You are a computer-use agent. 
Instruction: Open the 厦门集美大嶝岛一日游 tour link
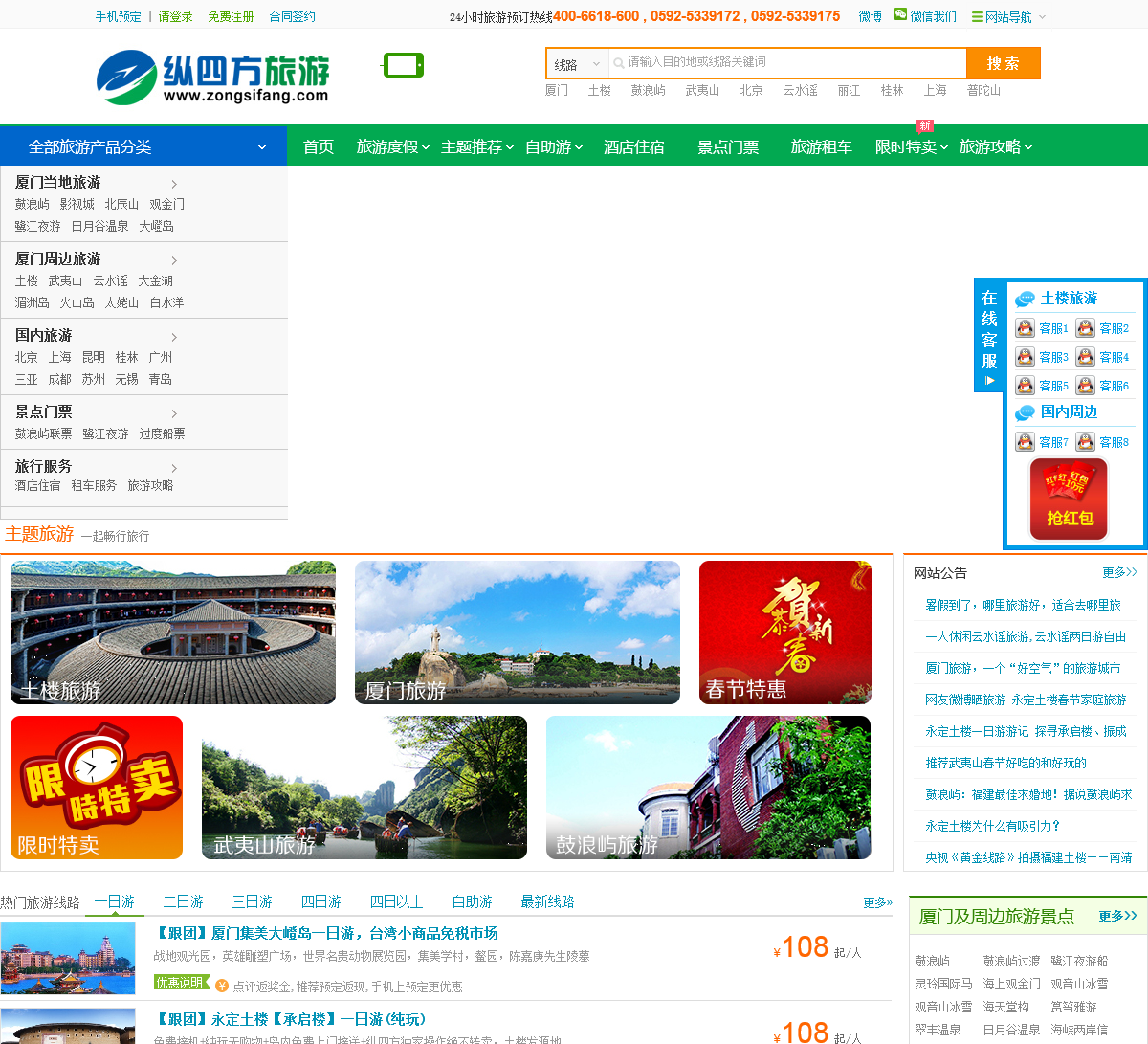point(326,933)
